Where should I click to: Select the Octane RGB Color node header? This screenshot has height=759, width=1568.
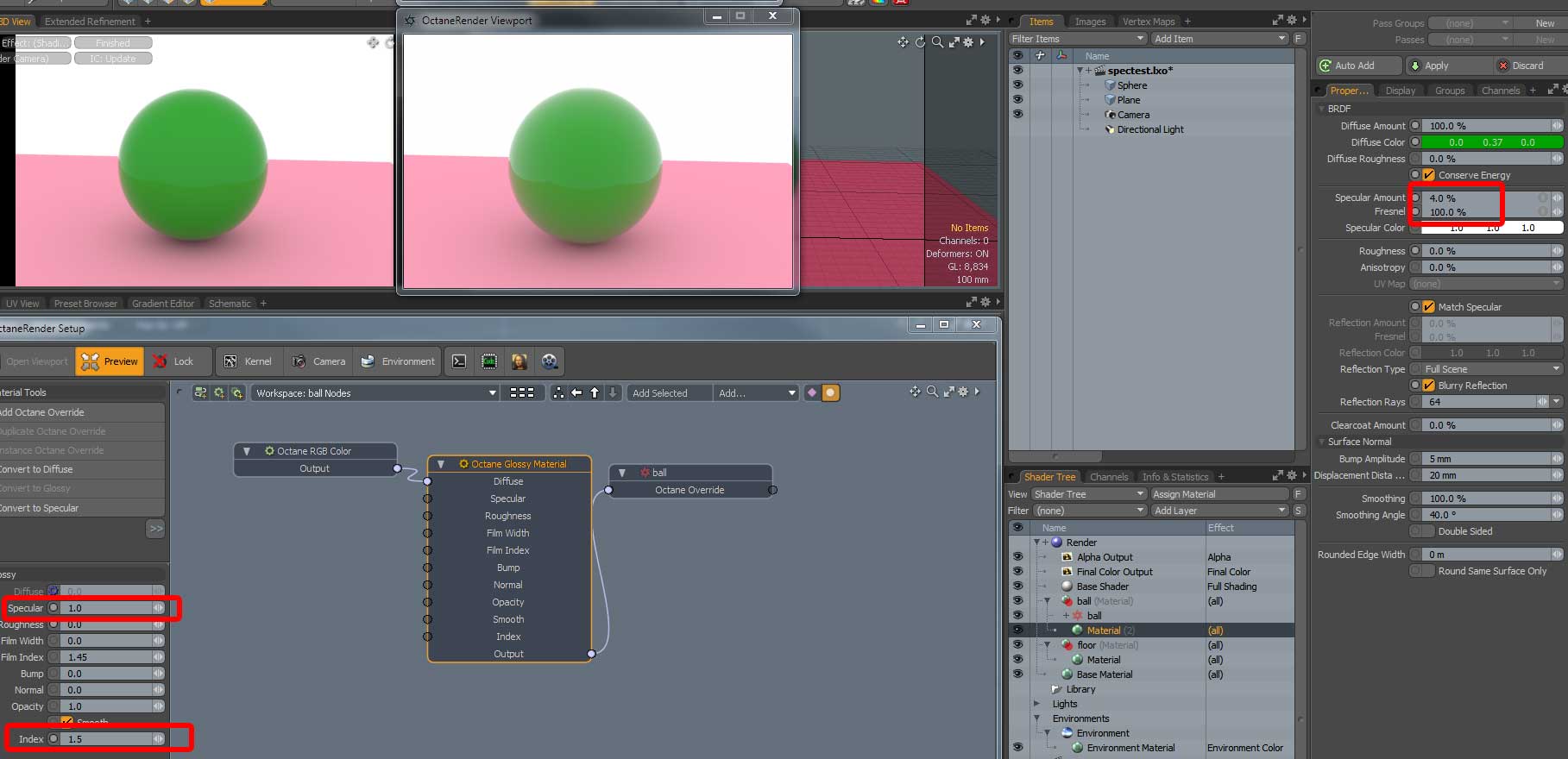[x=315, y=451]
